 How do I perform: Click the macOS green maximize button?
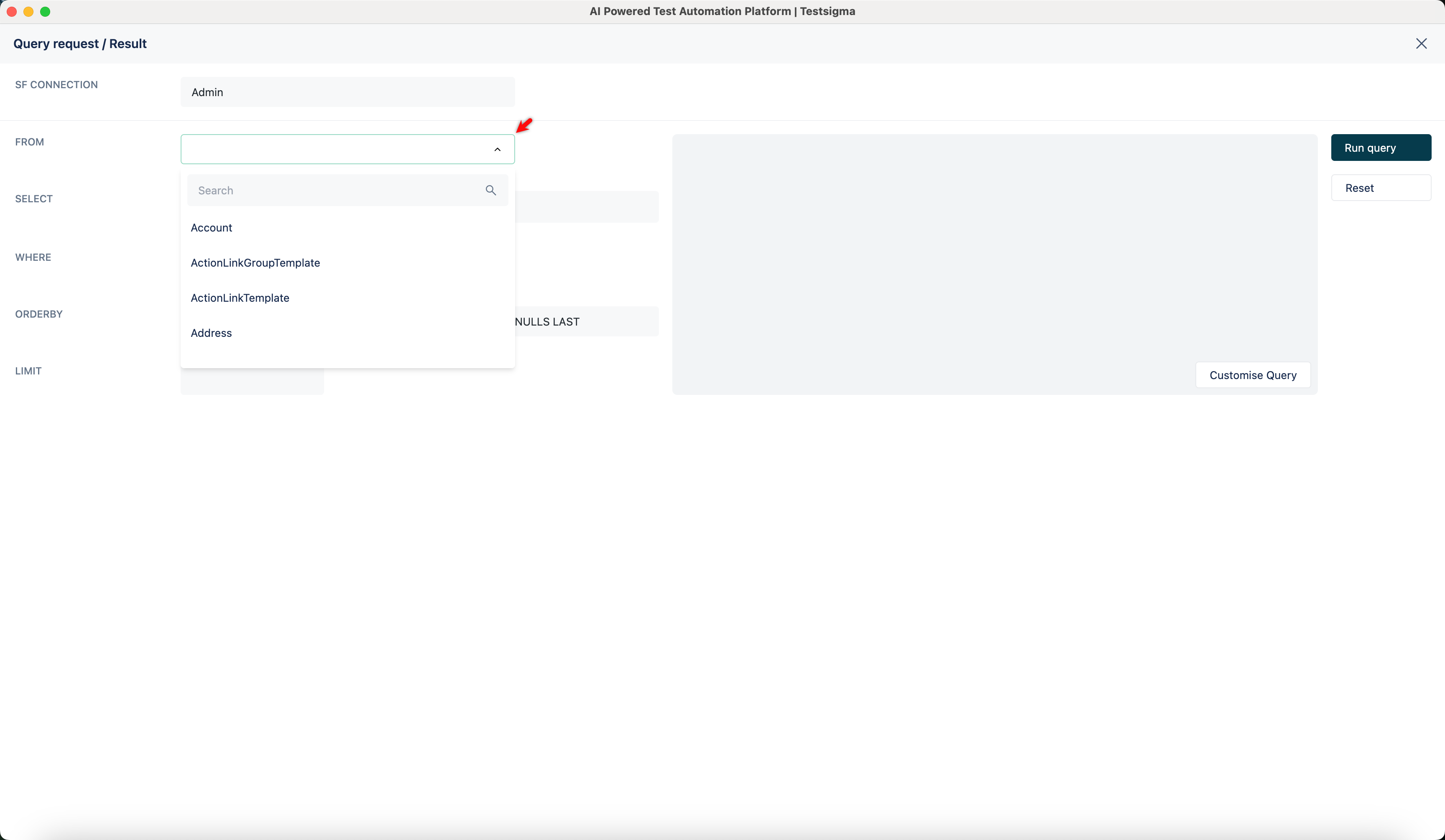pos(45,11)
